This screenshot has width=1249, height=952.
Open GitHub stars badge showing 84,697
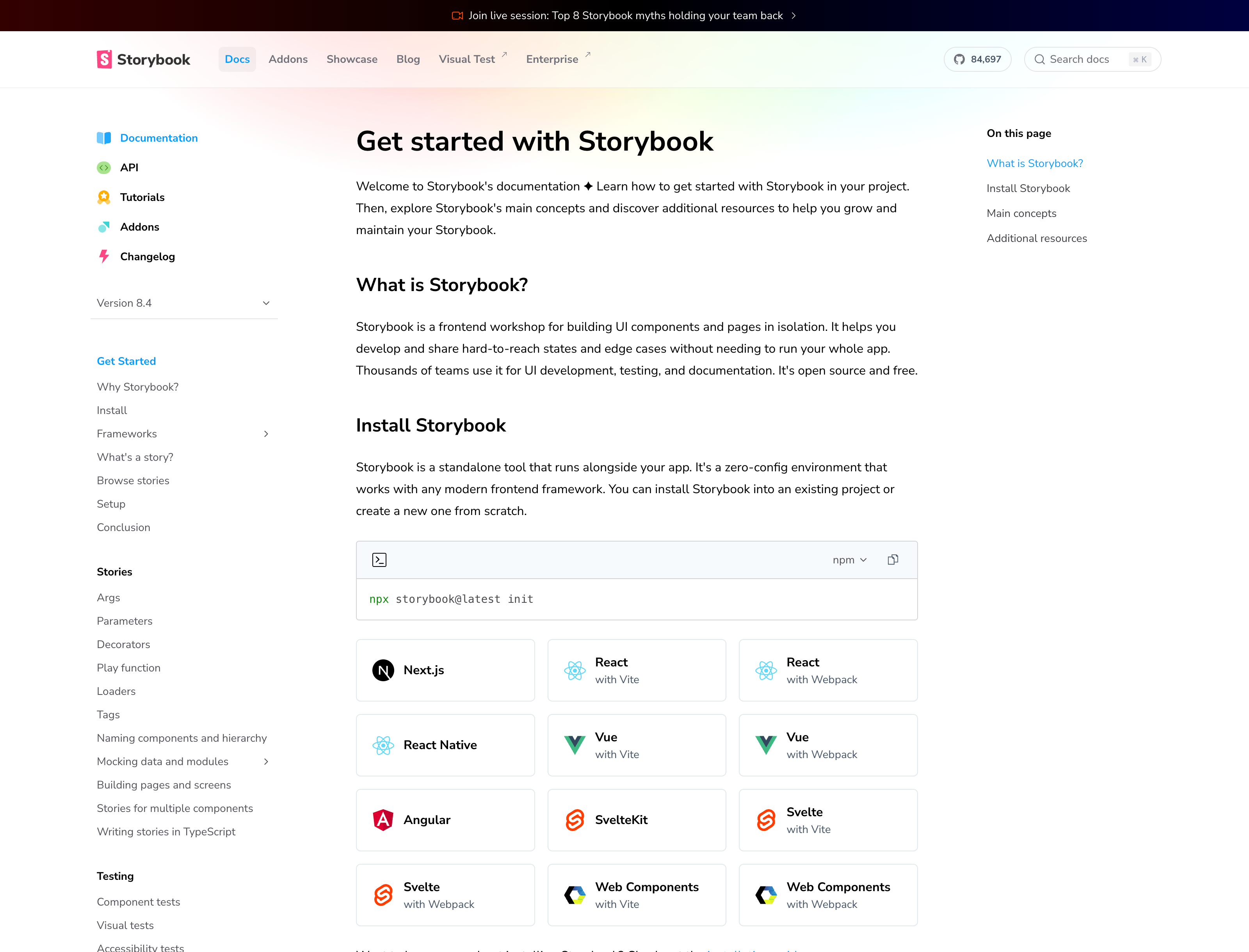[977, 59]
